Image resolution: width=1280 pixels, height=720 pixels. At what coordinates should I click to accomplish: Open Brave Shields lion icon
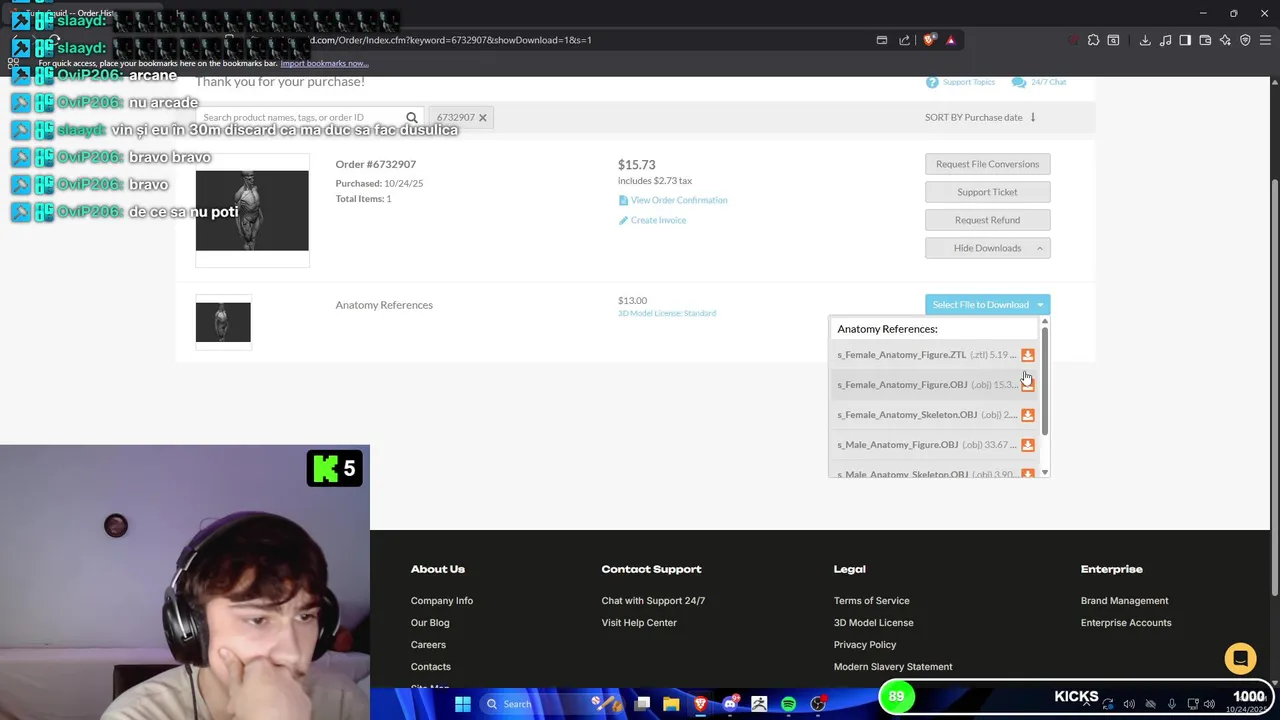pyautogui.click(x=929, y=40)
